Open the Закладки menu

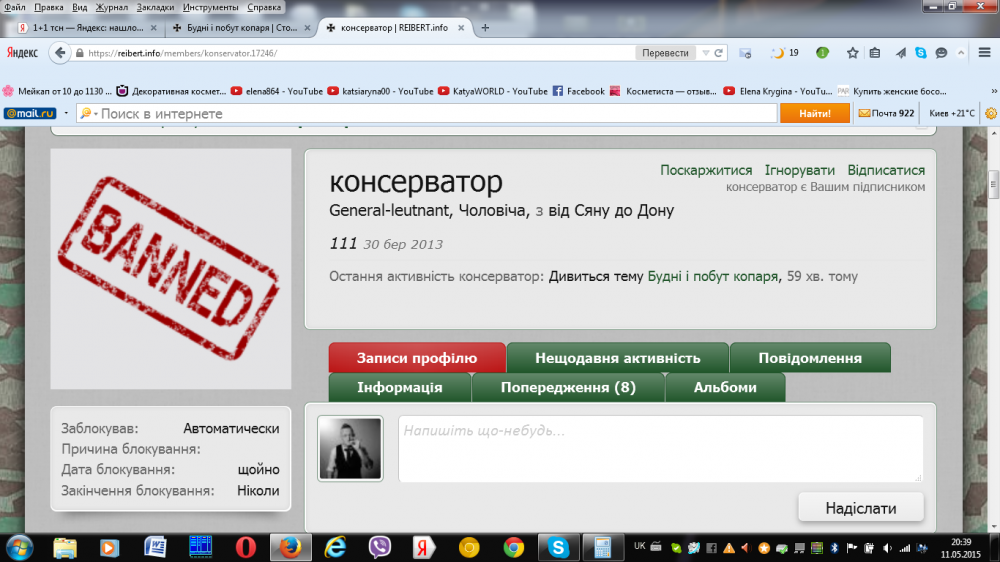[x=155, y=7]
